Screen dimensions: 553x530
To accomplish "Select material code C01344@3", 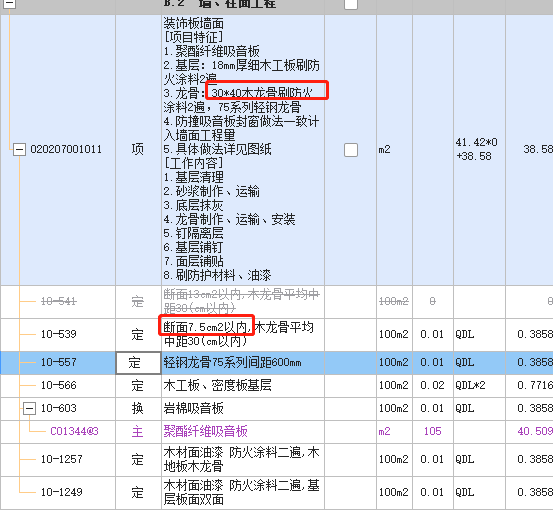I will click(74, 431).
